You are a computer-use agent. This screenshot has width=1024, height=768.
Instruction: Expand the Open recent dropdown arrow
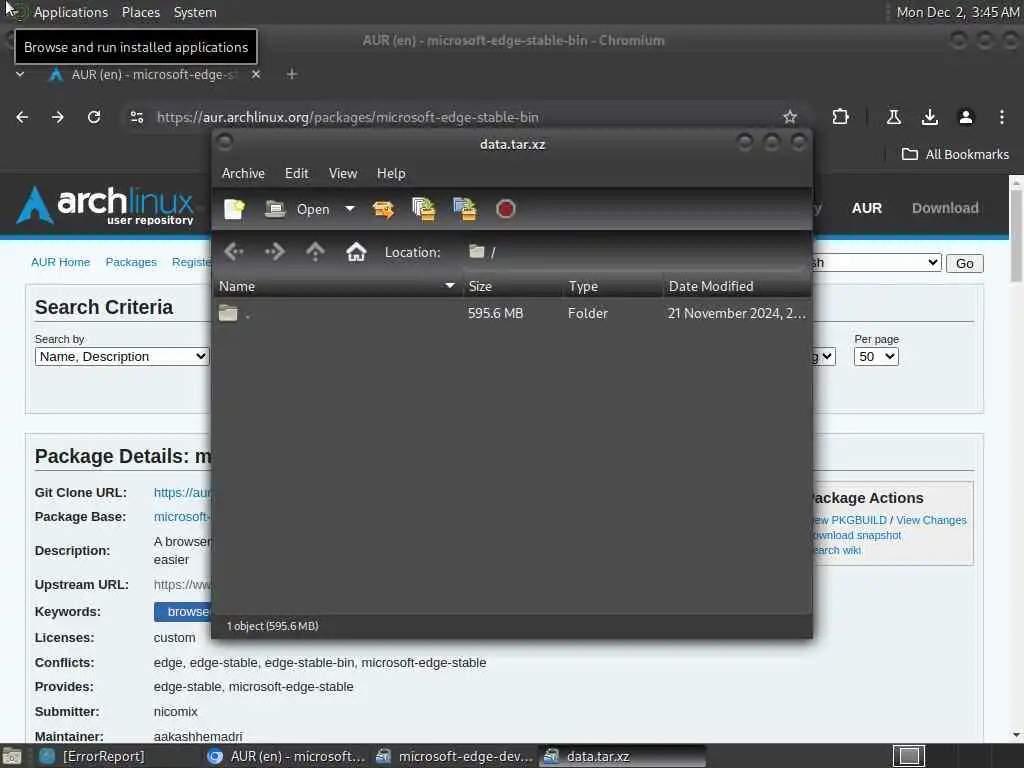point(350,209)
